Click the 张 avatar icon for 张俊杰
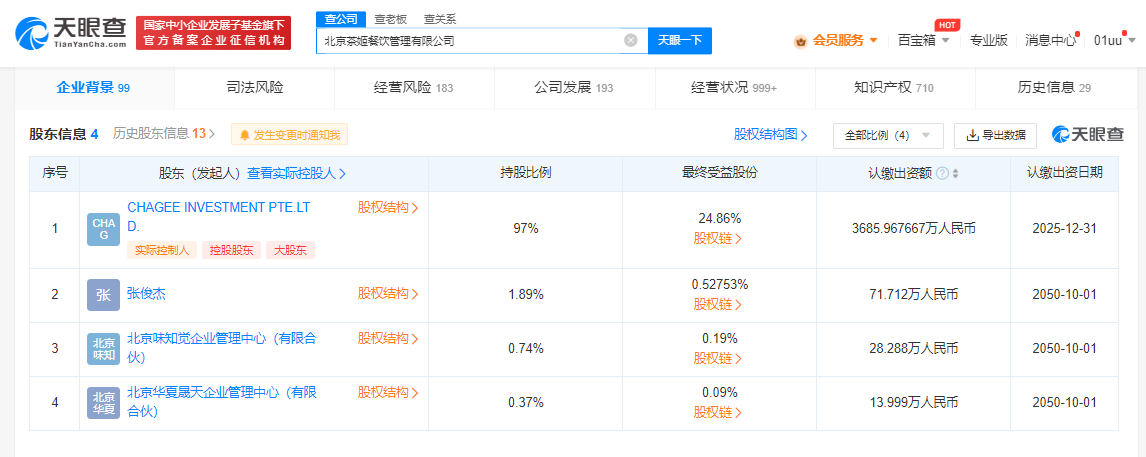Screen dimensions: 1146x457 (x=103, y=295)
